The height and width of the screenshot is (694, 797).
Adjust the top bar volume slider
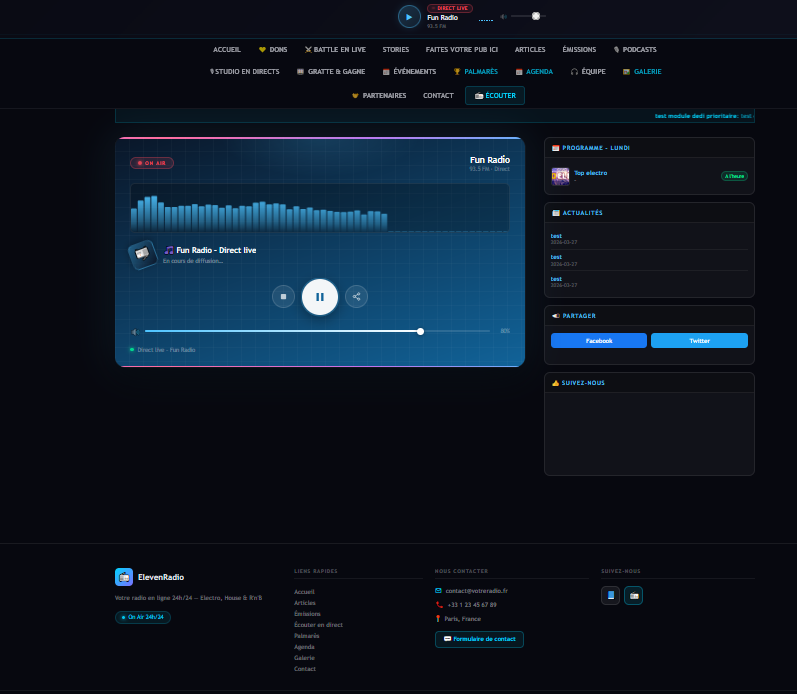coord(529,16)
